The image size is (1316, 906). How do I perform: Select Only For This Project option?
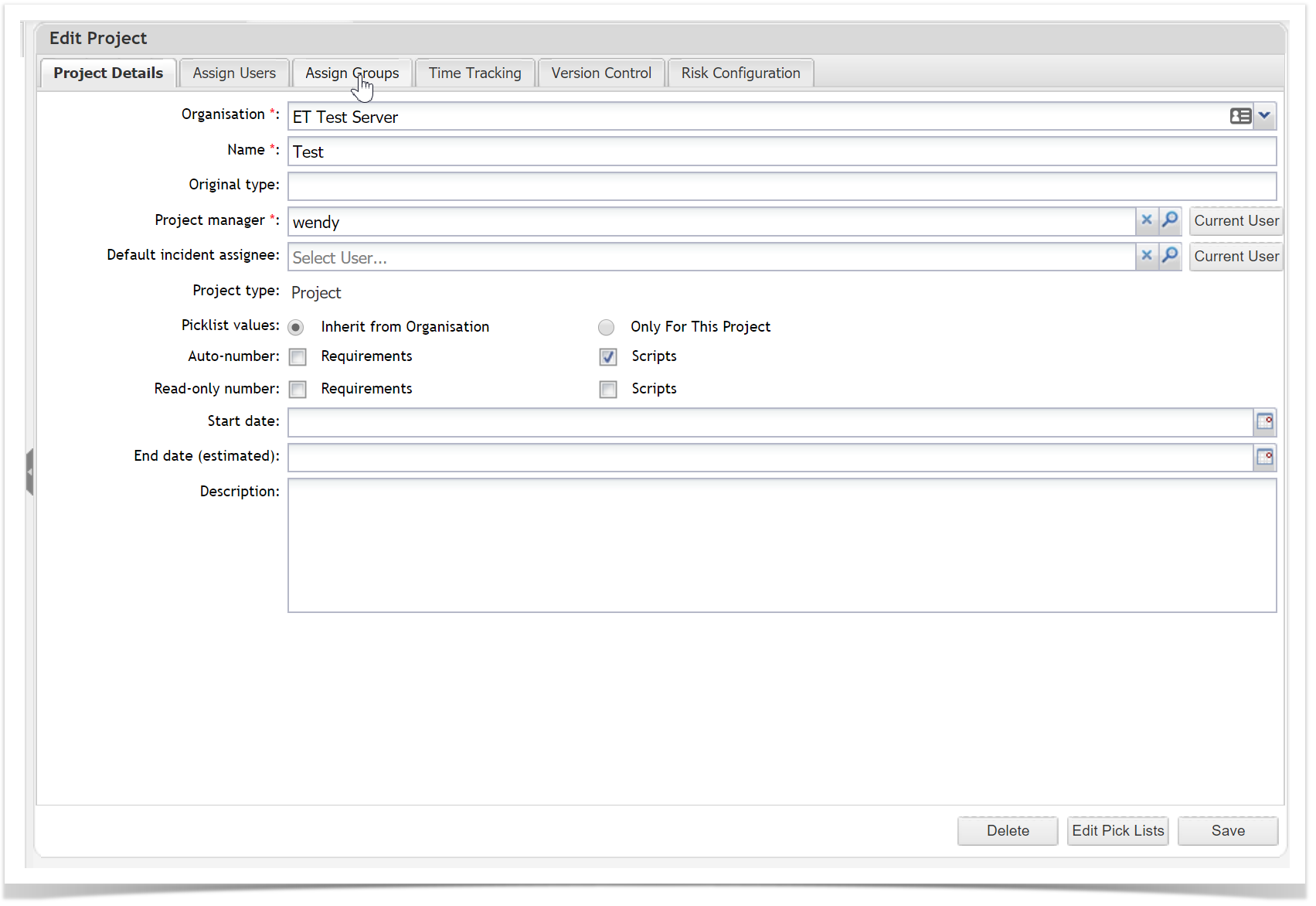click(607, 328)
